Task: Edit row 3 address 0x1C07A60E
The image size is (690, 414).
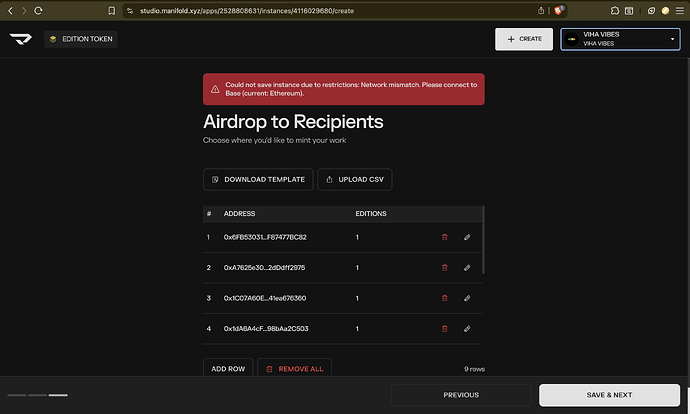Action: [467, 298]
